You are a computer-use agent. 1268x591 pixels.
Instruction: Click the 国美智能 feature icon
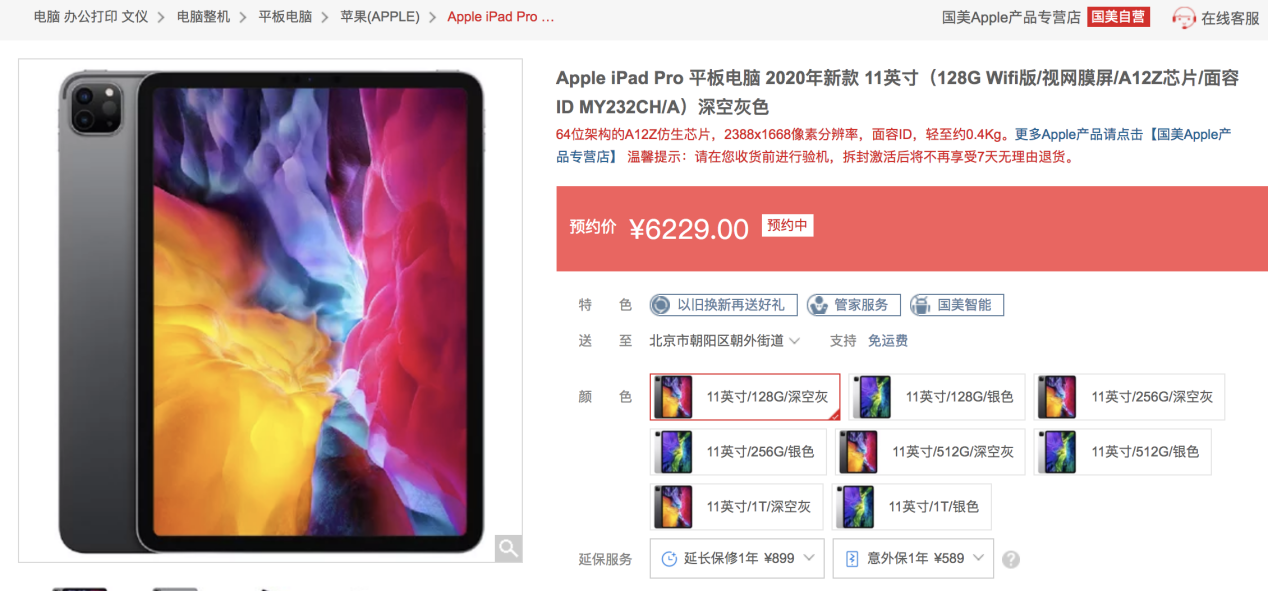coord(921,305)
